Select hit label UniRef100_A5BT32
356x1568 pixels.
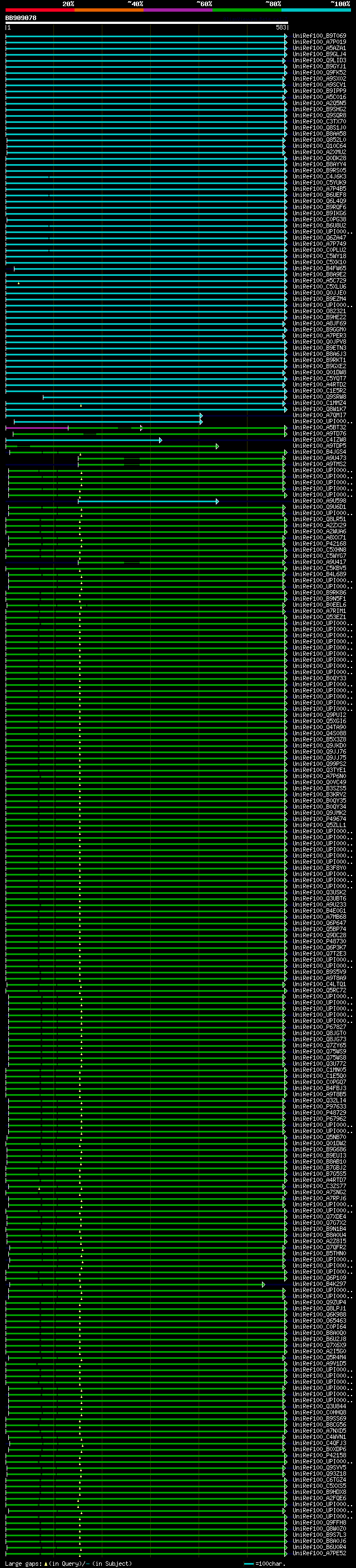click(x=319, y=428)
